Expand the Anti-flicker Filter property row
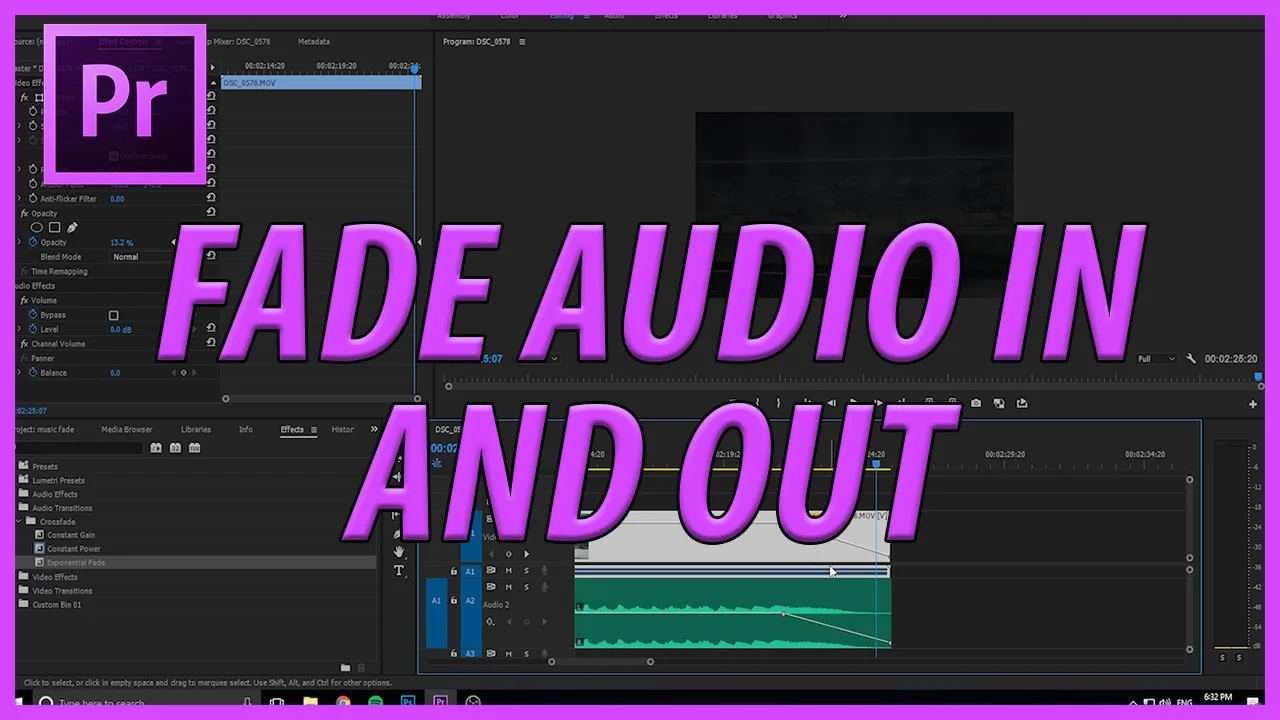Screen dimensions: 1280x720 19,198
